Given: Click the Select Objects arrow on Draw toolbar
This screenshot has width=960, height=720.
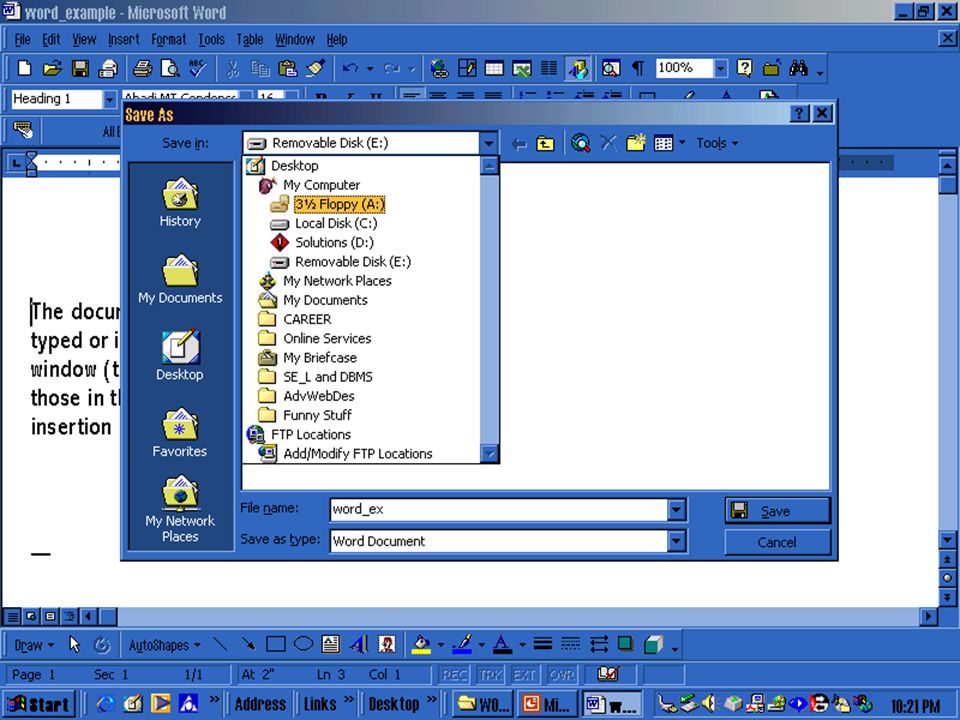Looking at the screenshot, I should coord(74,644).
